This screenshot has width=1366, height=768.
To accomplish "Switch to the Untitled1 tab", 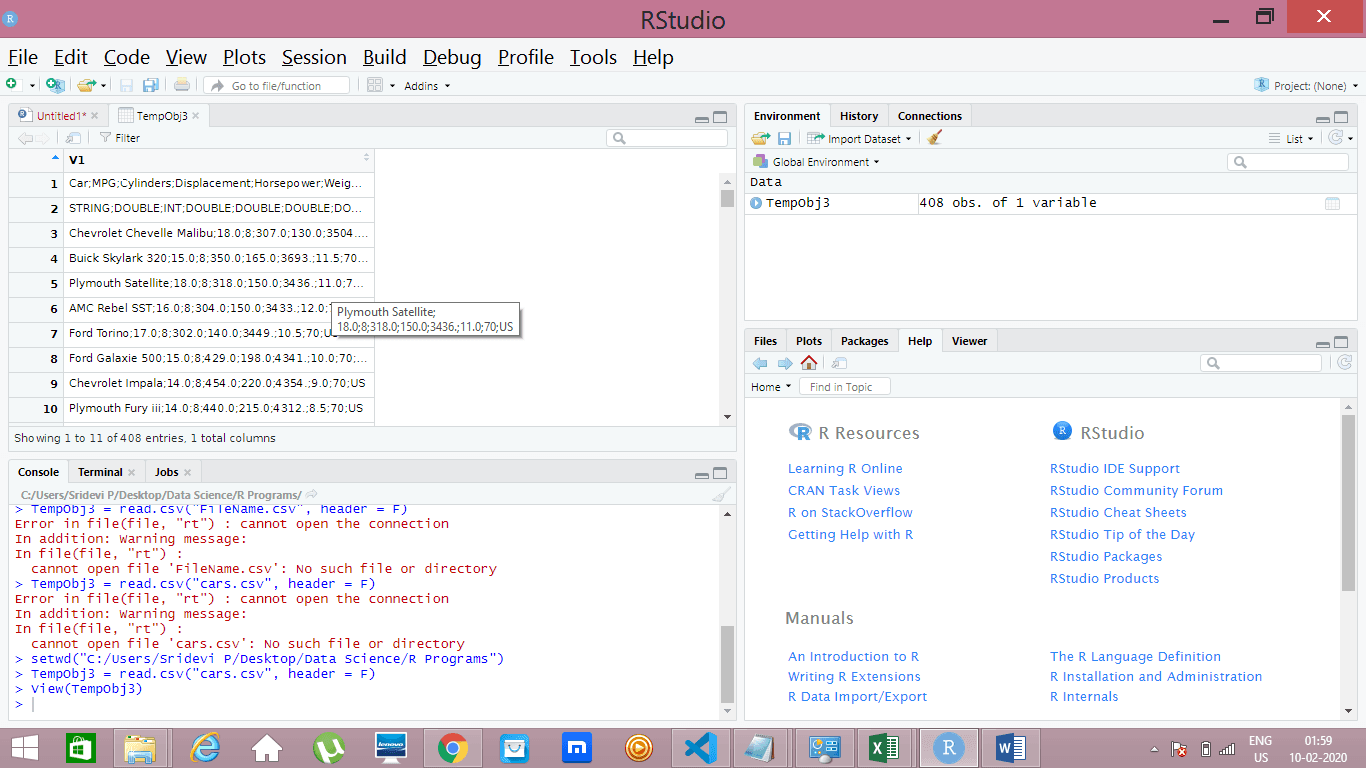I will tap(60, 116).
